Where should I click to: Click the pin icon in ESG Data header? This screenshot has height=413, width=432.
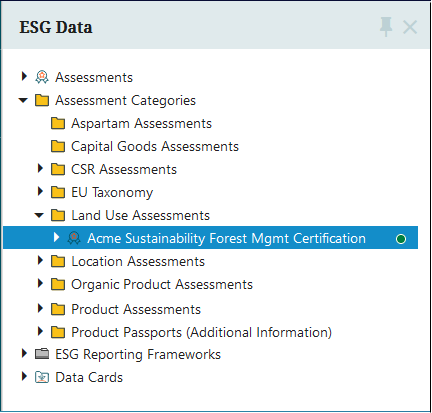(386, 27)
